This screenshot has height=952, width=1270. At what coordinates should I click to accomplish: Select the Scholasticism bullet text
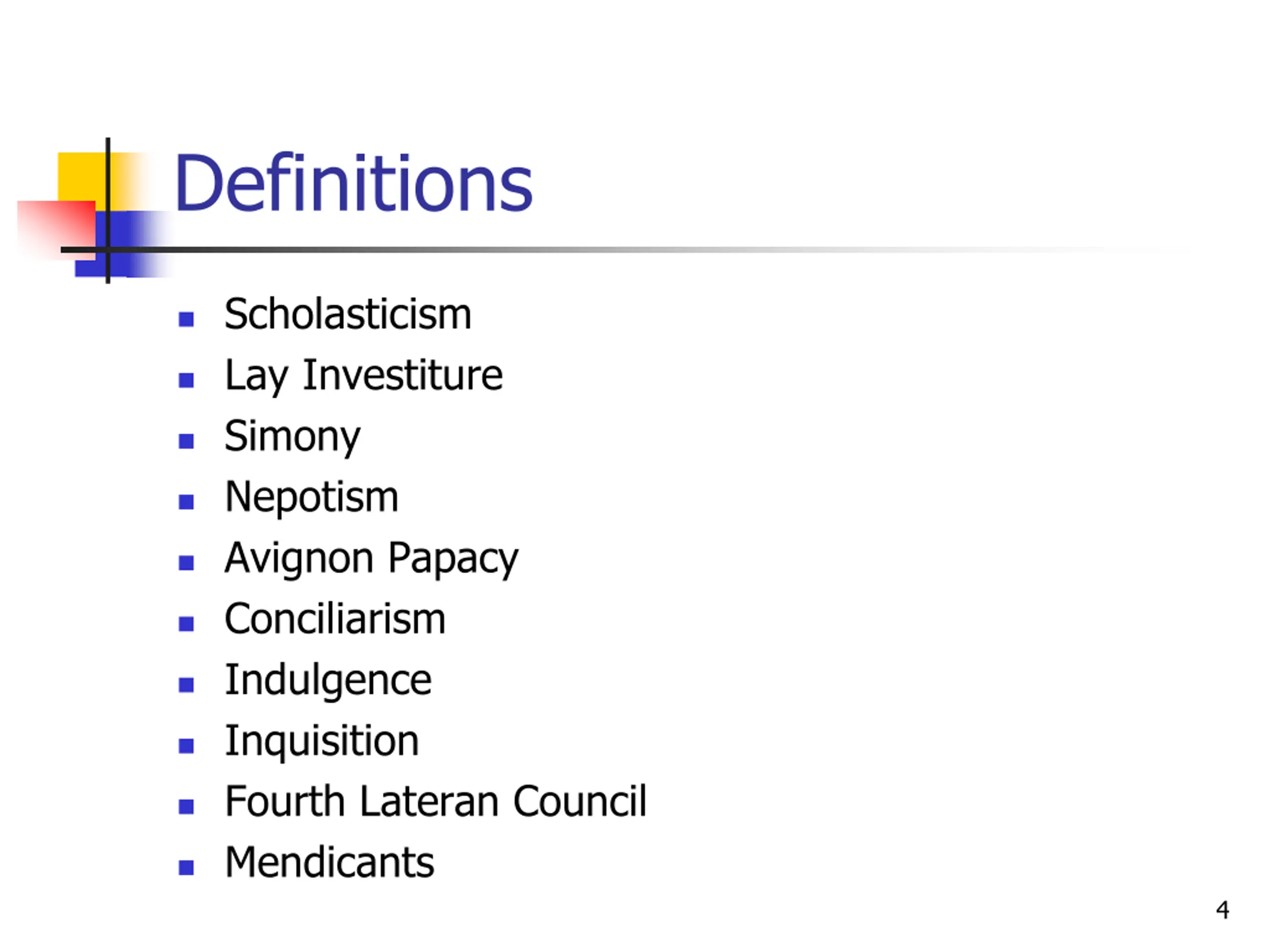click(x=348, y=314)
